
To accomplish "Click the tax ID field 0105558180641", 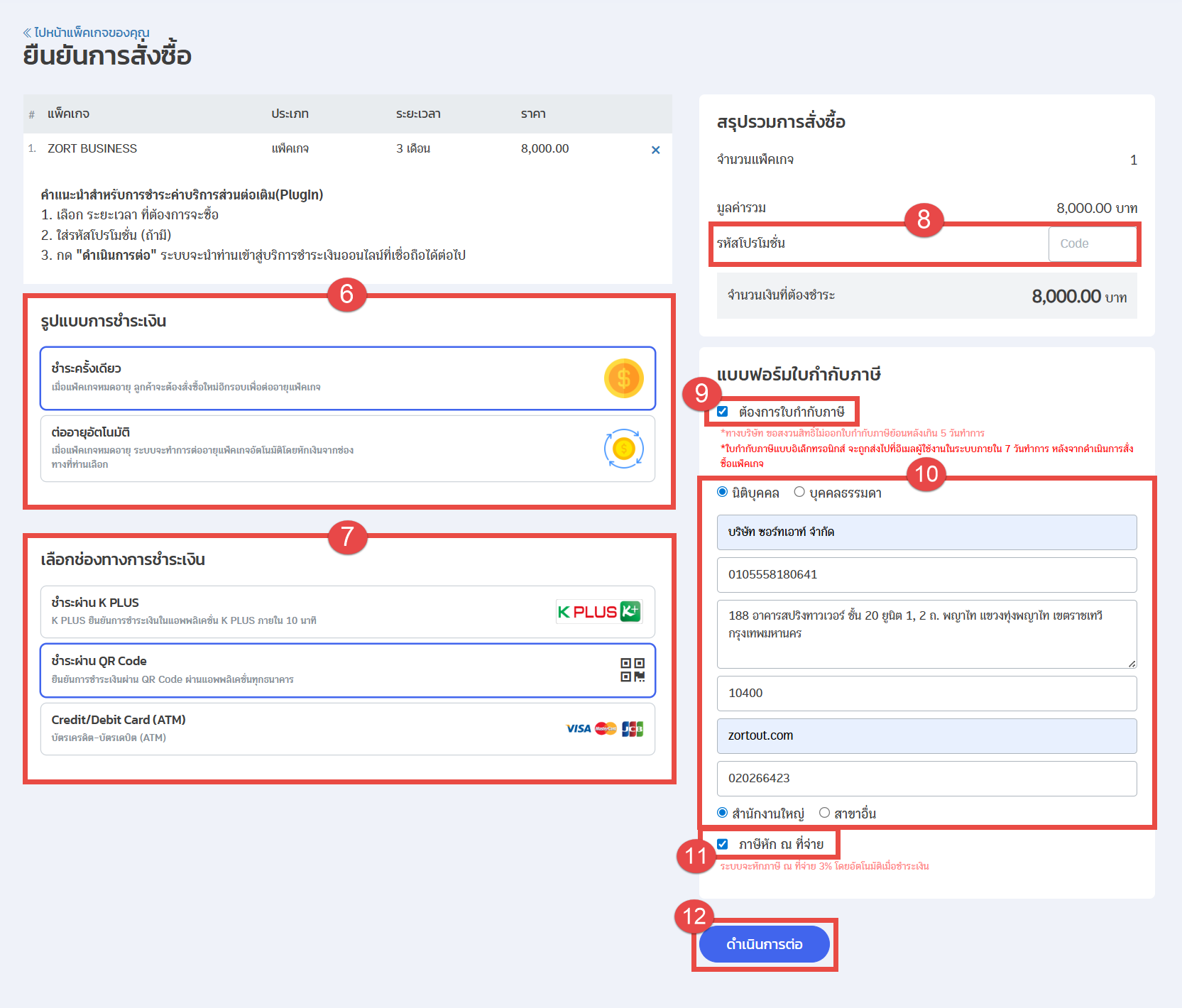I will click(926, 575).
